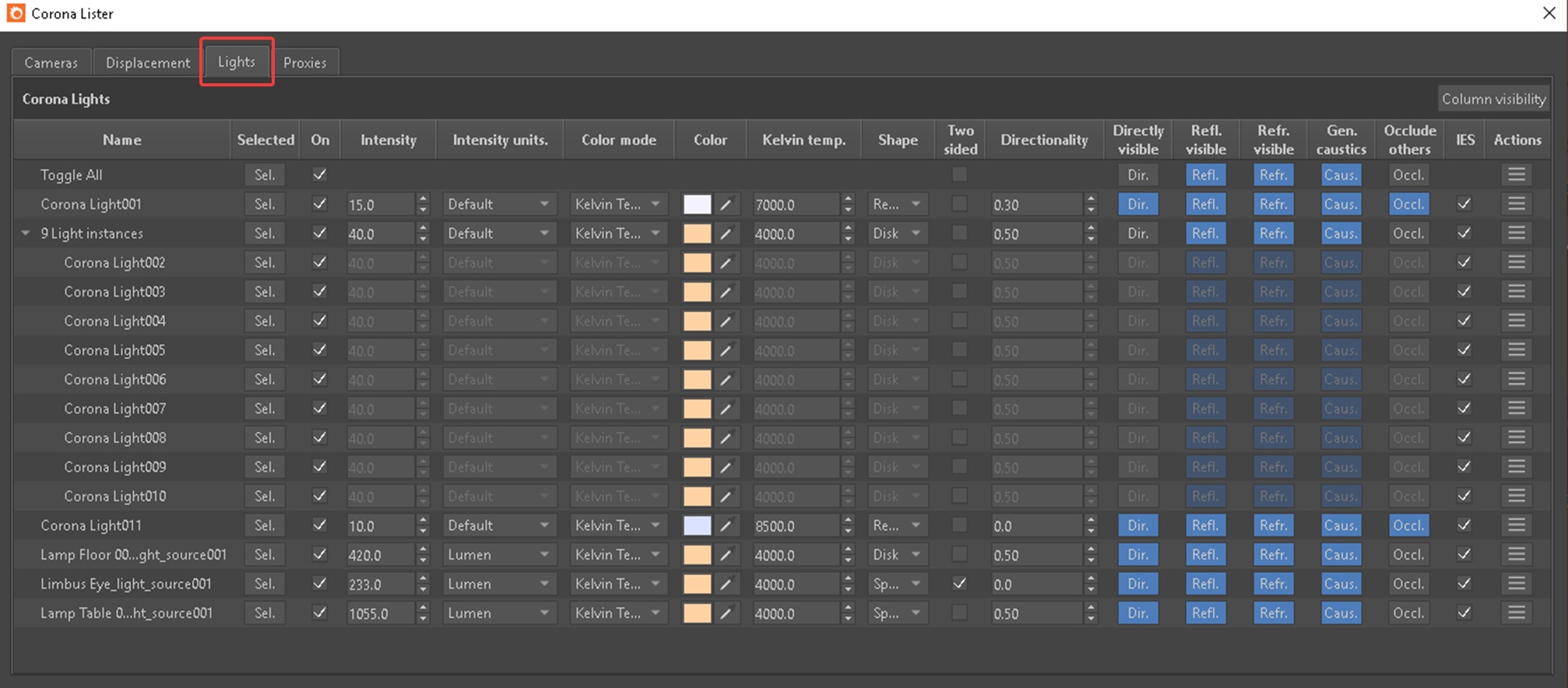1568x688 pixels.
Task: Click Sel. button for Corona Light001
Action: 265,204
